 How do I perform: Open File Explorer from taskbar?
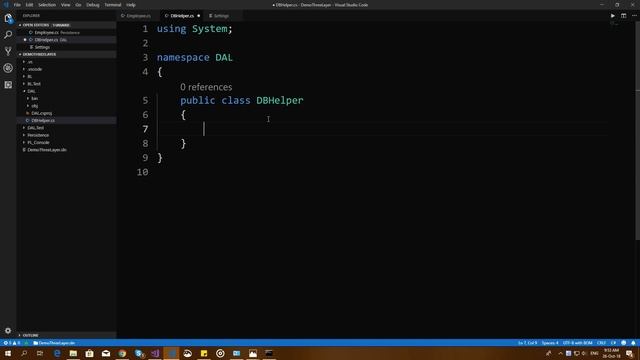click(73, 353)
